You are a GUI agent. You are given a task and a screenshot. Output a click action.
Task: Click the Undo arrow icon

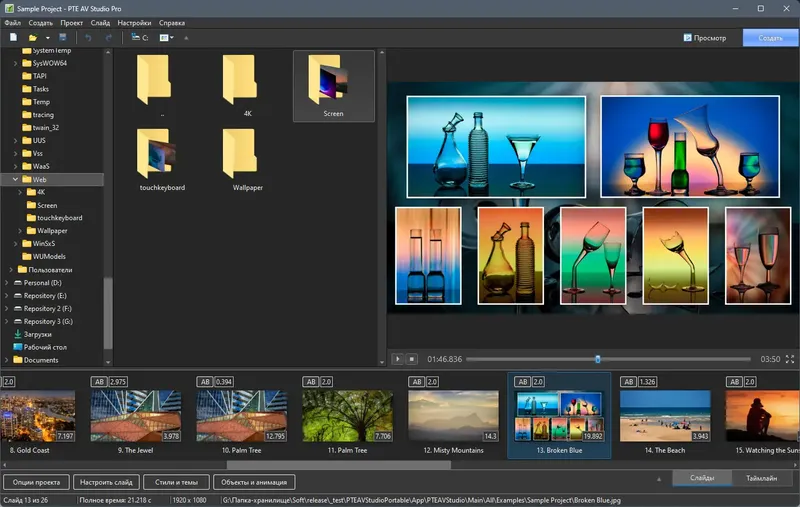(x=87, y=38)
